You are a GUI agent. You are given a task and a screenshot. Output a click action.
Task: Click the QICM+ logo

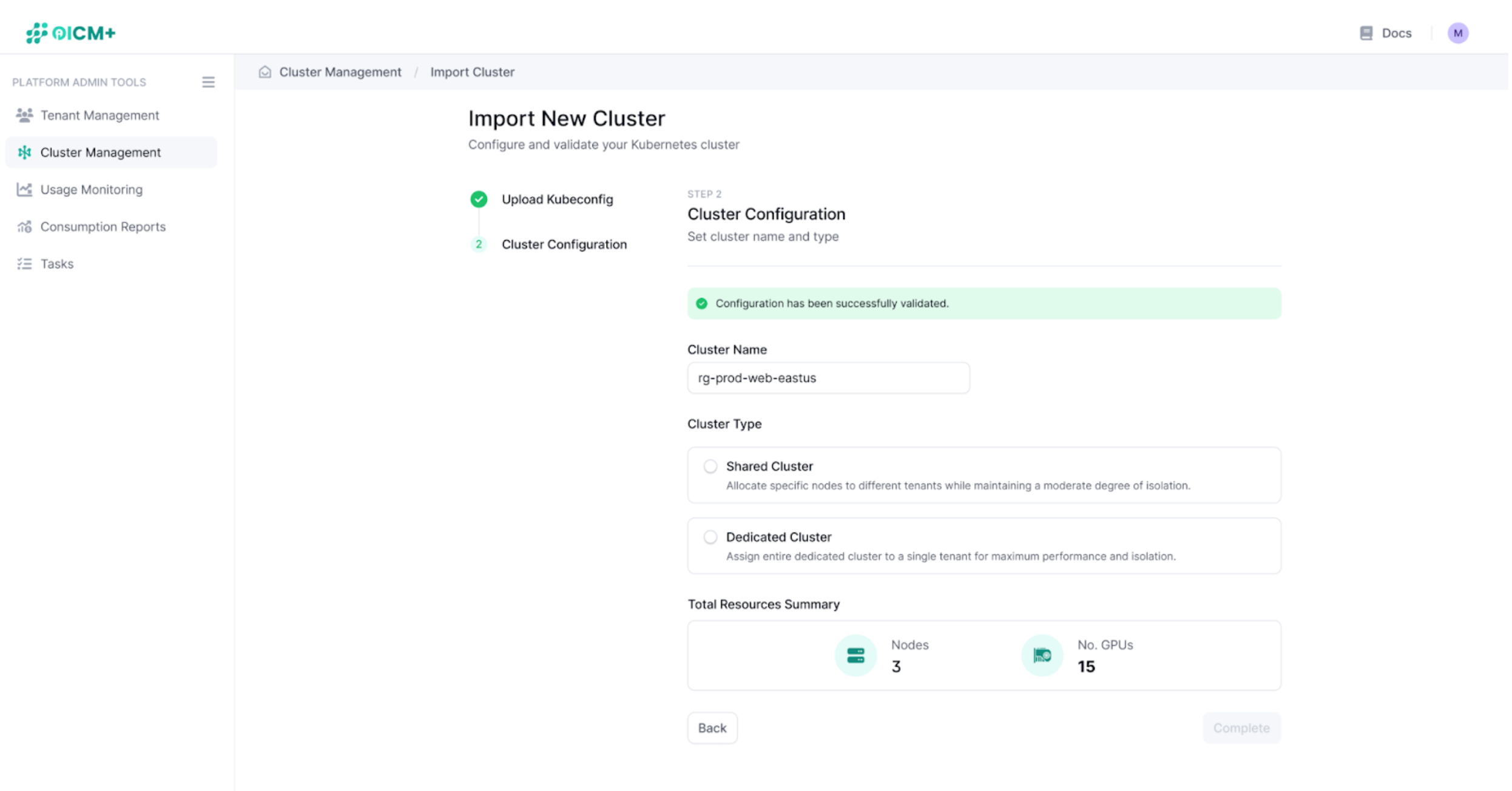tap(70, 33)
